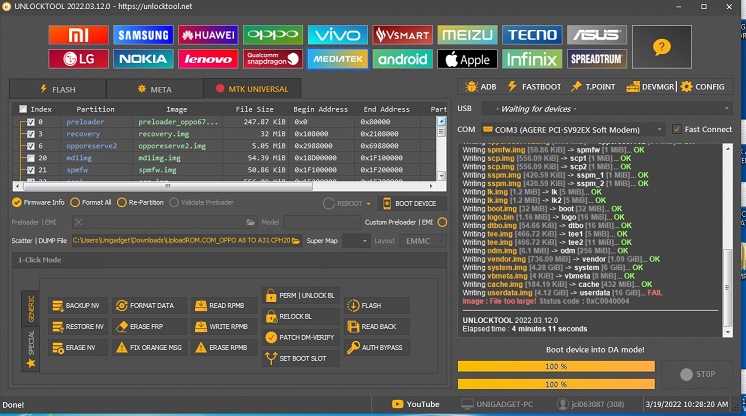Open the Model dropdown
The height and width of the screenshot is (416, 746).
[322, 222]
